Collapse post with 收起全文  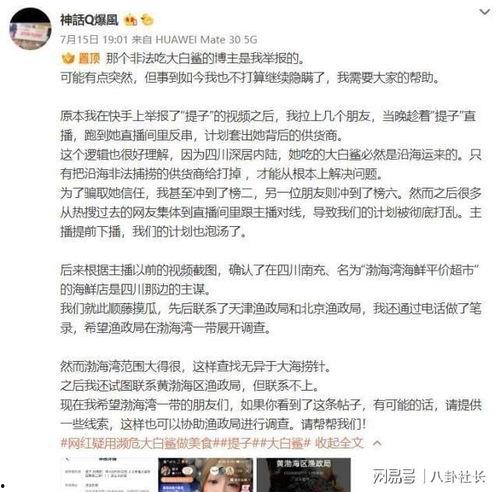[x=339, y=443]
